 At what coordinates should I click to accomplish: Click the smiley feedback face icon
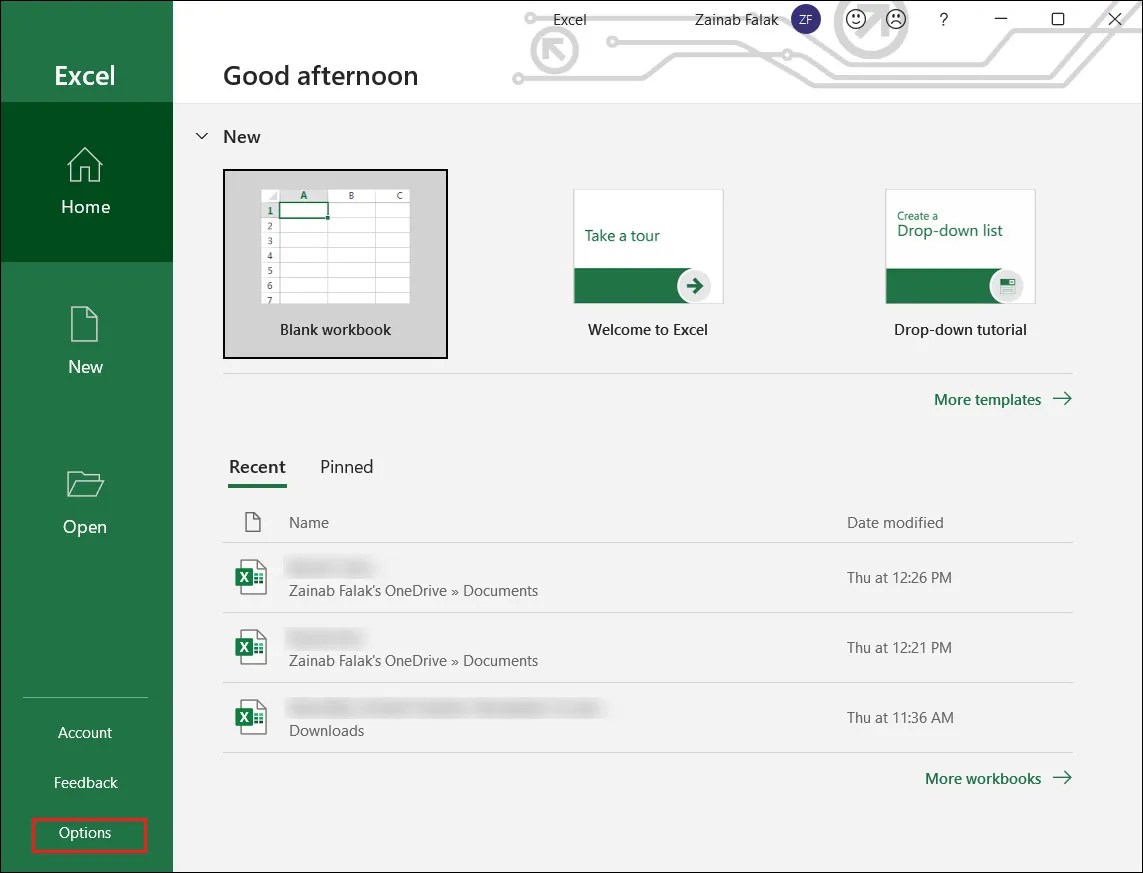[857, 19]
